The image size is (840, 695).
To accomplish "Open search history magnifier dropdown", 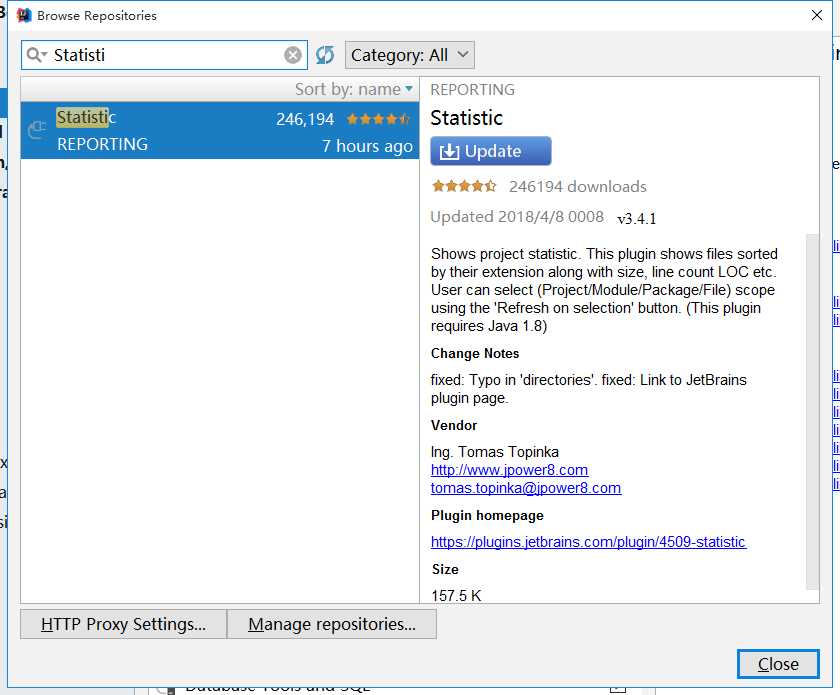I will point(36,55).
